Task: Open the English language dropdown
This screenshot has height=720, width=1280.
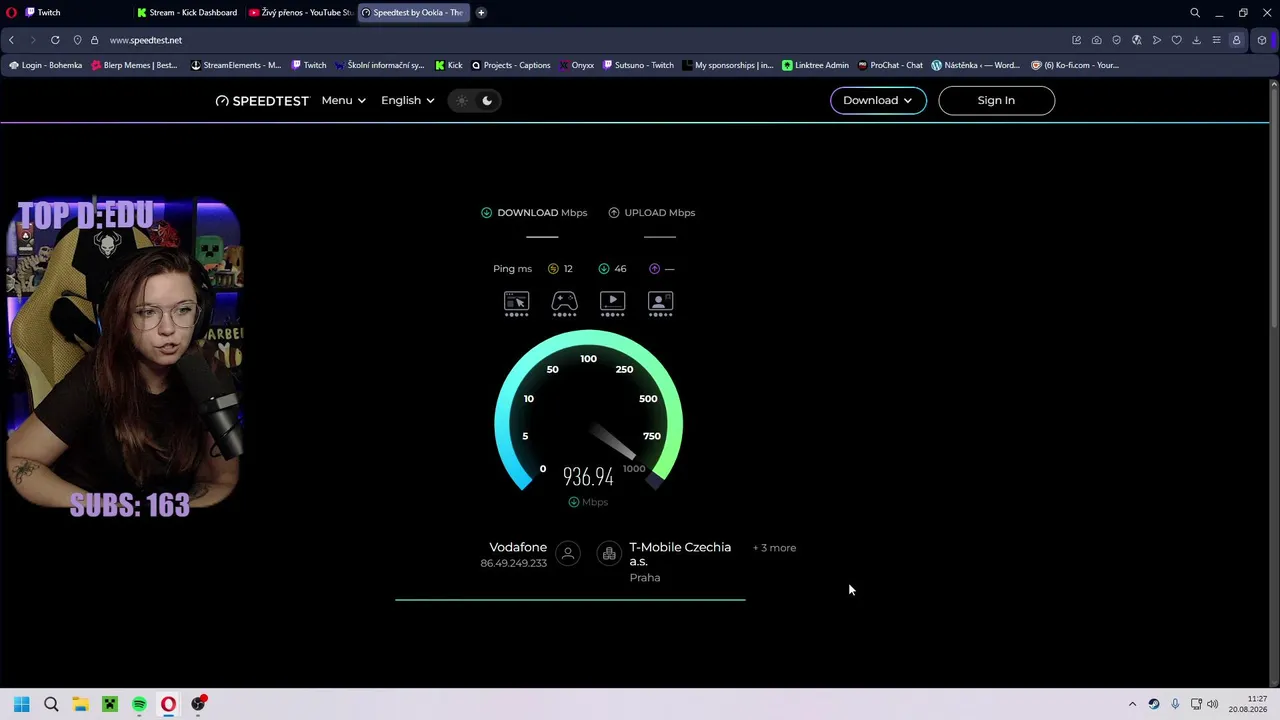Action: click(408, 100)
